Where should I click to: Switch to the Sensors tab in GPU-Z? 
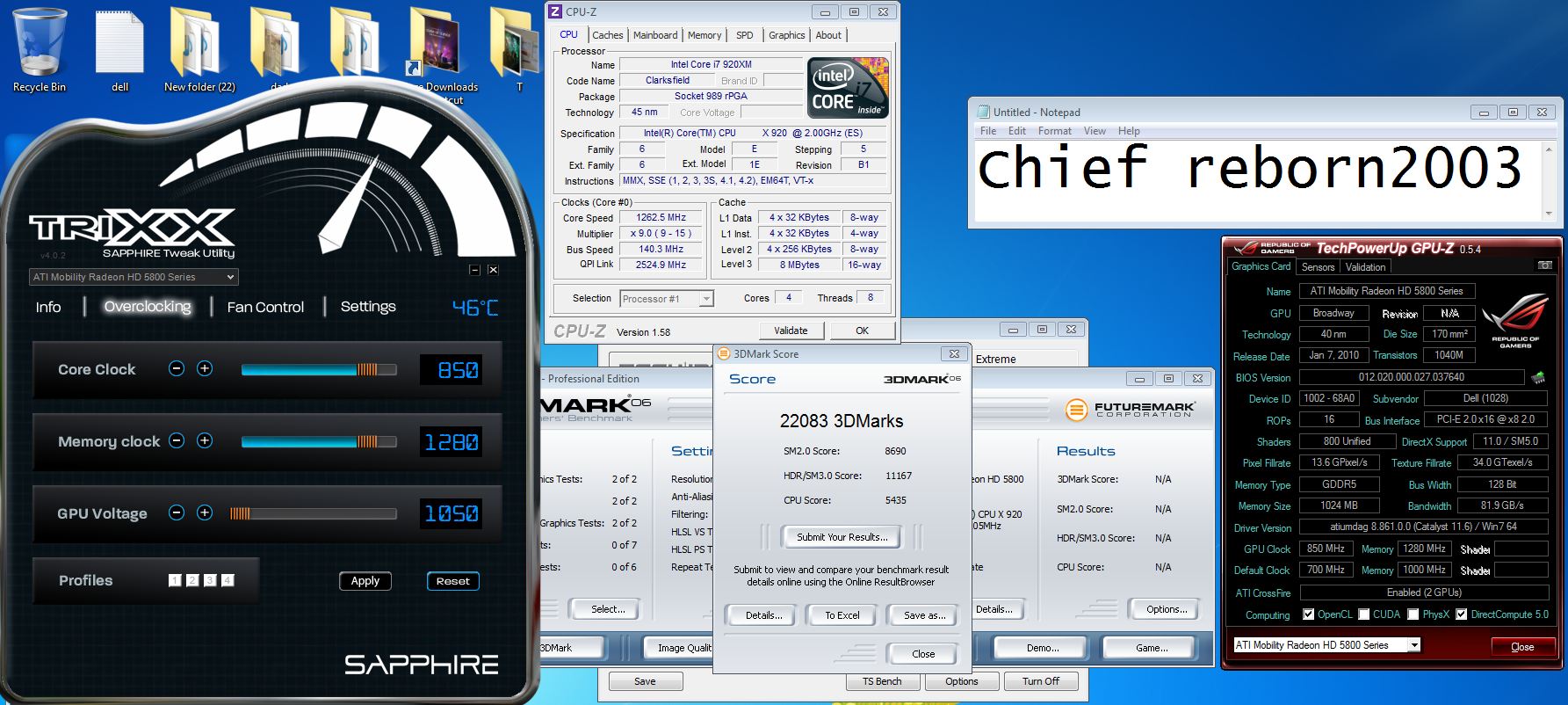click(1318, 267)
